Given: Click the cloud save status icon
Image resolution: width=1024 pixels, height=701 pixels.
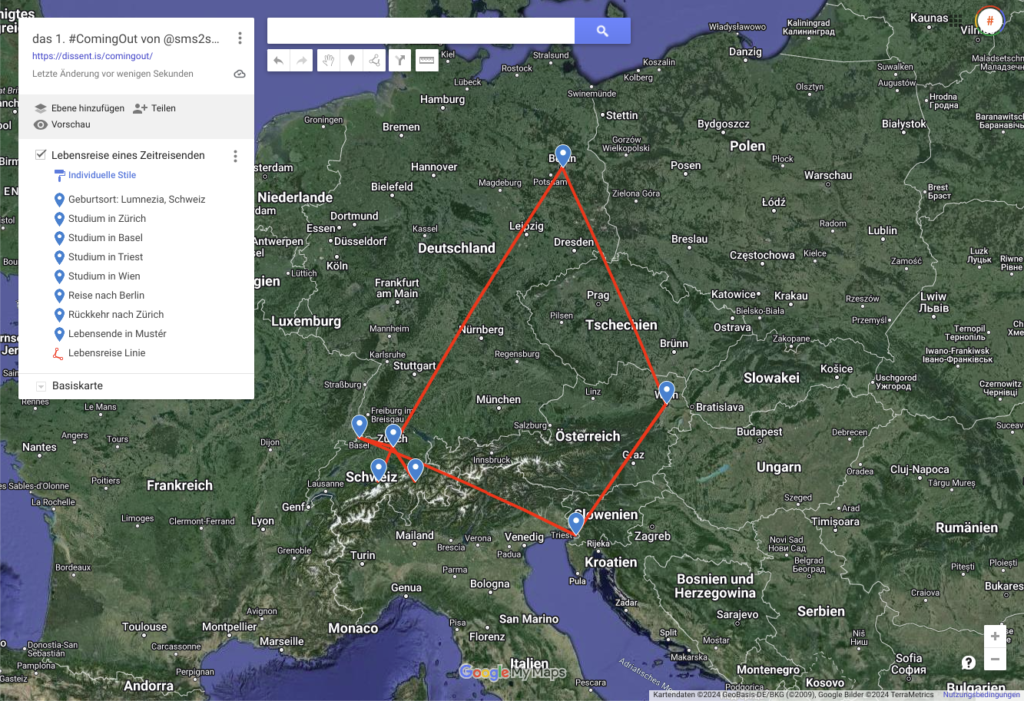Looking at the screenshot, I should pyautogui.click(x=239, y=74).
